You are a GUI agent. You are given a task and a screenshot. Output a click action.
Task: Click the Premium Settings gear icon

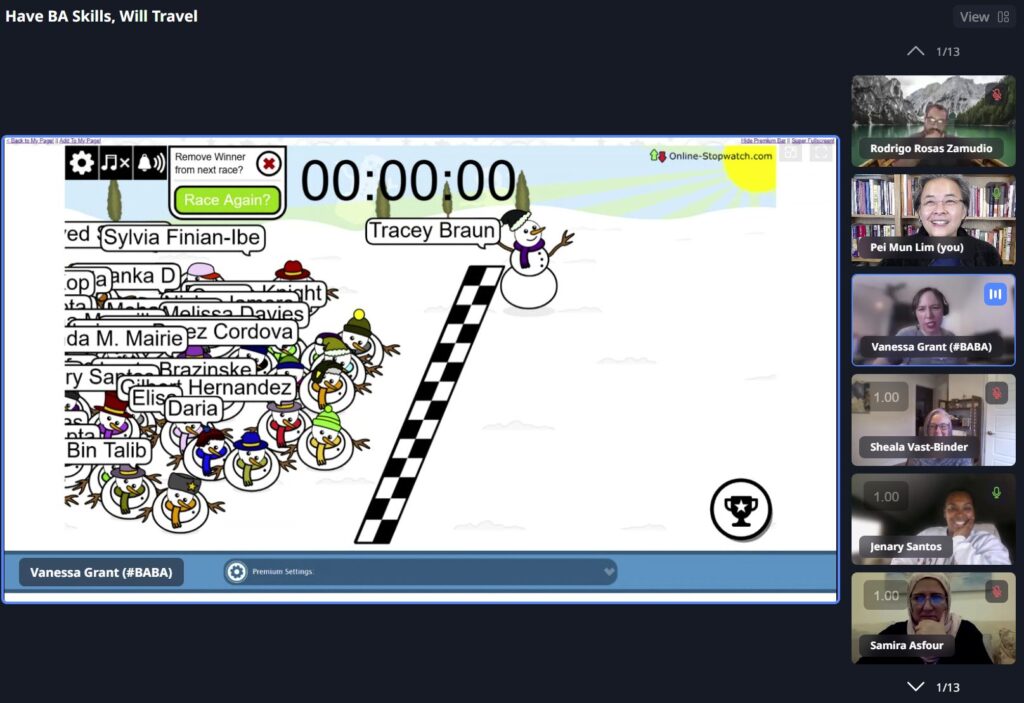[236, 572]
